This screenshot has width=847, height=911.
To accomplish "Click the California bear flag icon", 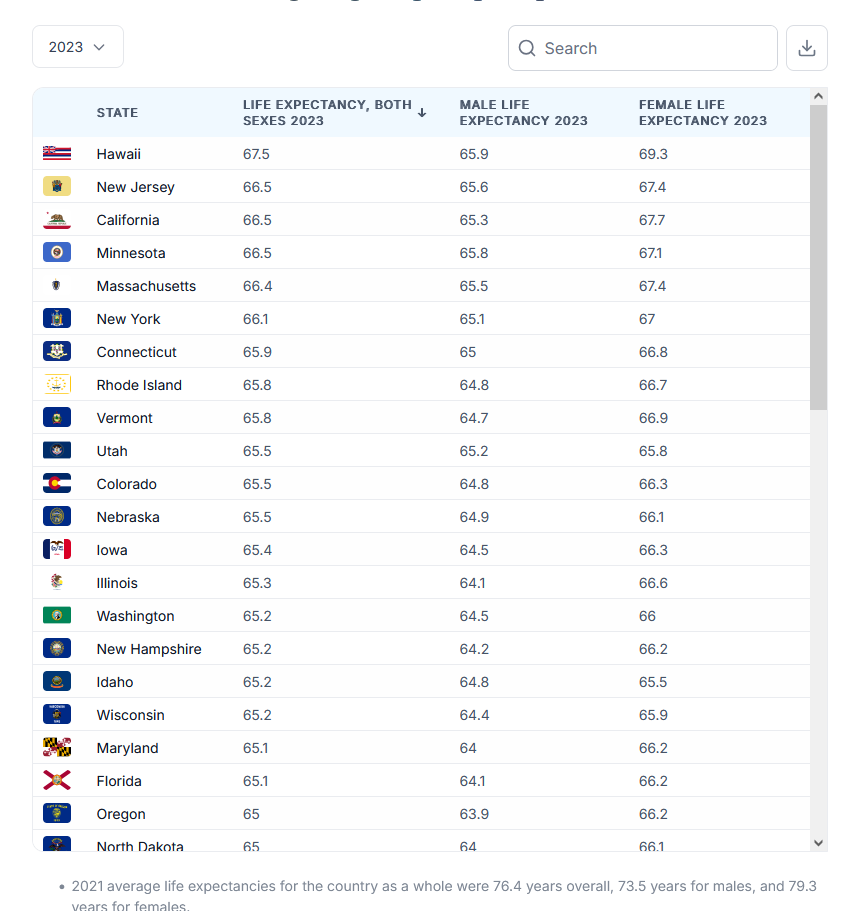I will click(x=57, y=220).
